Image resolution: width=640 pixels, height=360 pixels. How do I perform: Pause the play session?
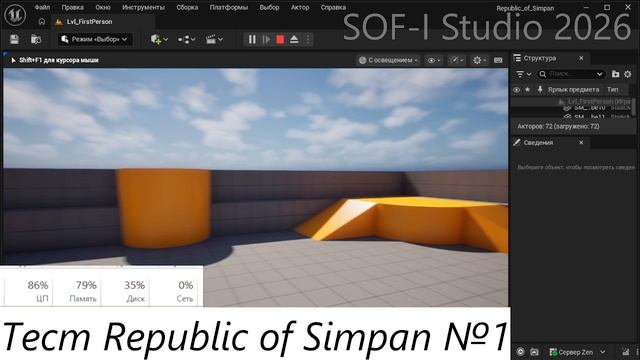point(252,39)
